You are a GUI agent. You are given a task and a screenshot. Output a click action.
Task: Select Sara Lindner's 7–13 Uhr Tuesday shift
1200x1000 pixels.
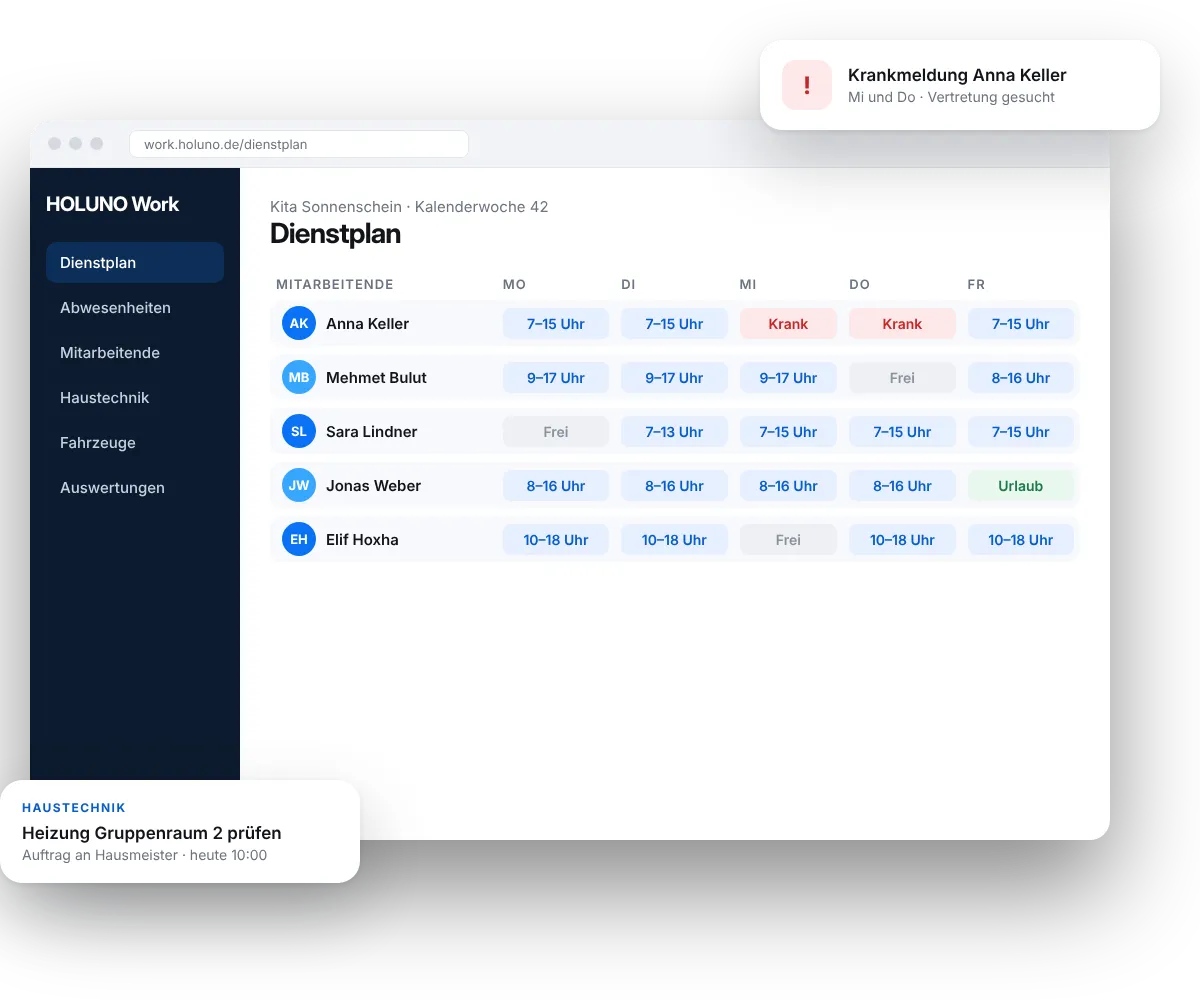[x=674, y=432]
